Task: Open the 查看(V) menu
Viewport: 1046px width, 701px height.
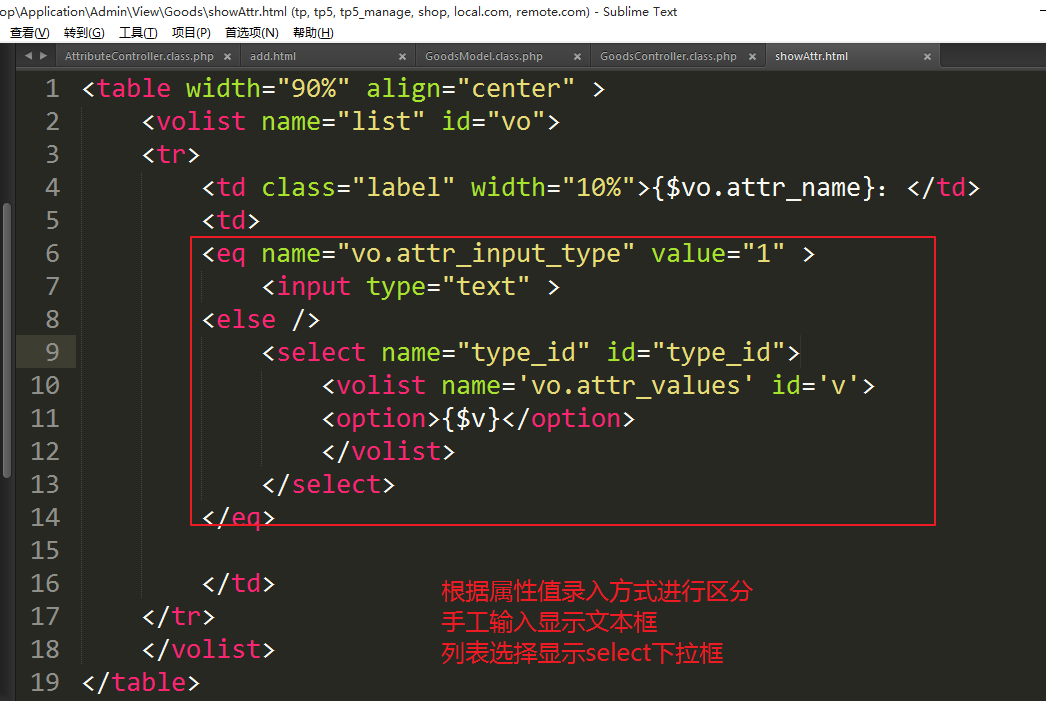Action: (29, 33)
